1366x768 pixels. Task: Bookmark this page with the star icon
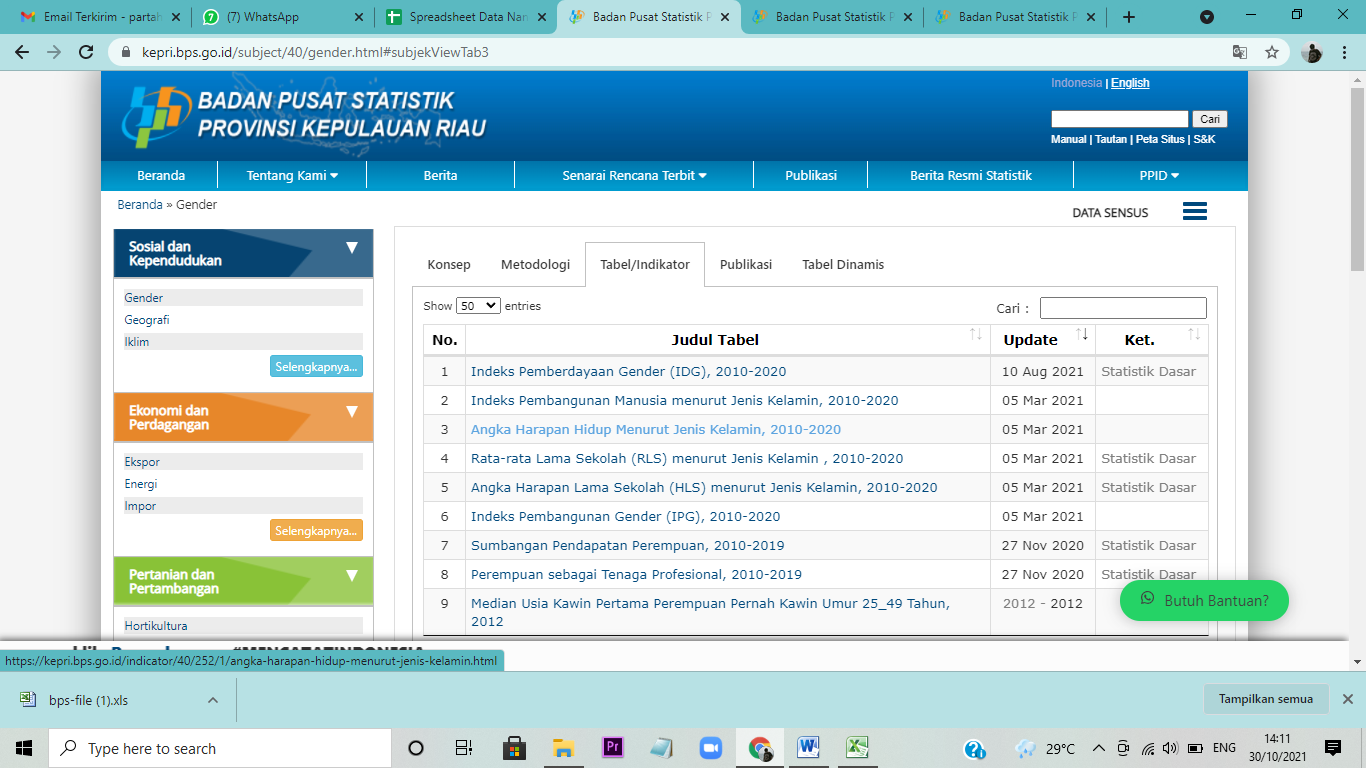(x=1272, y=52)
